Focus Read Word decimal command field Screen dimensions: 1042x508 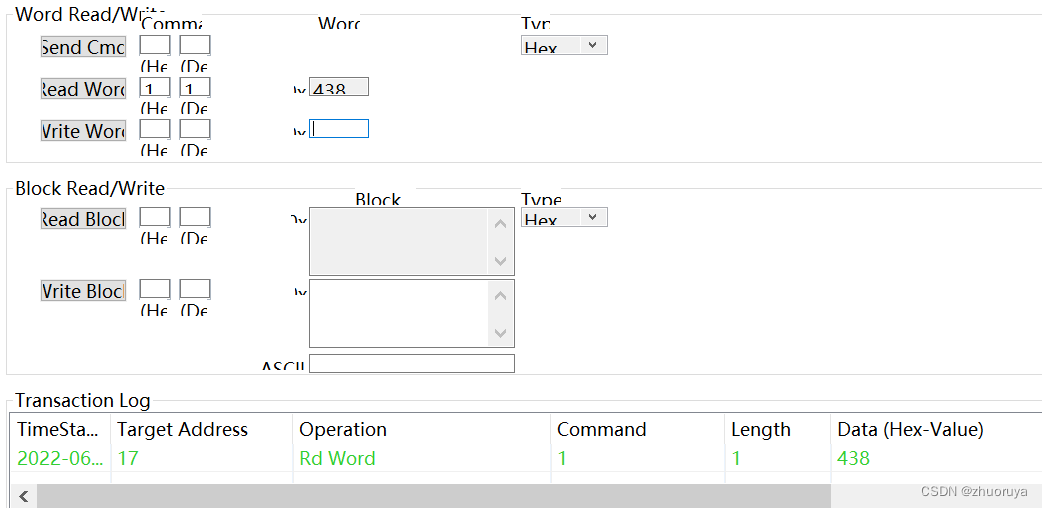click(x=195, y=87)
